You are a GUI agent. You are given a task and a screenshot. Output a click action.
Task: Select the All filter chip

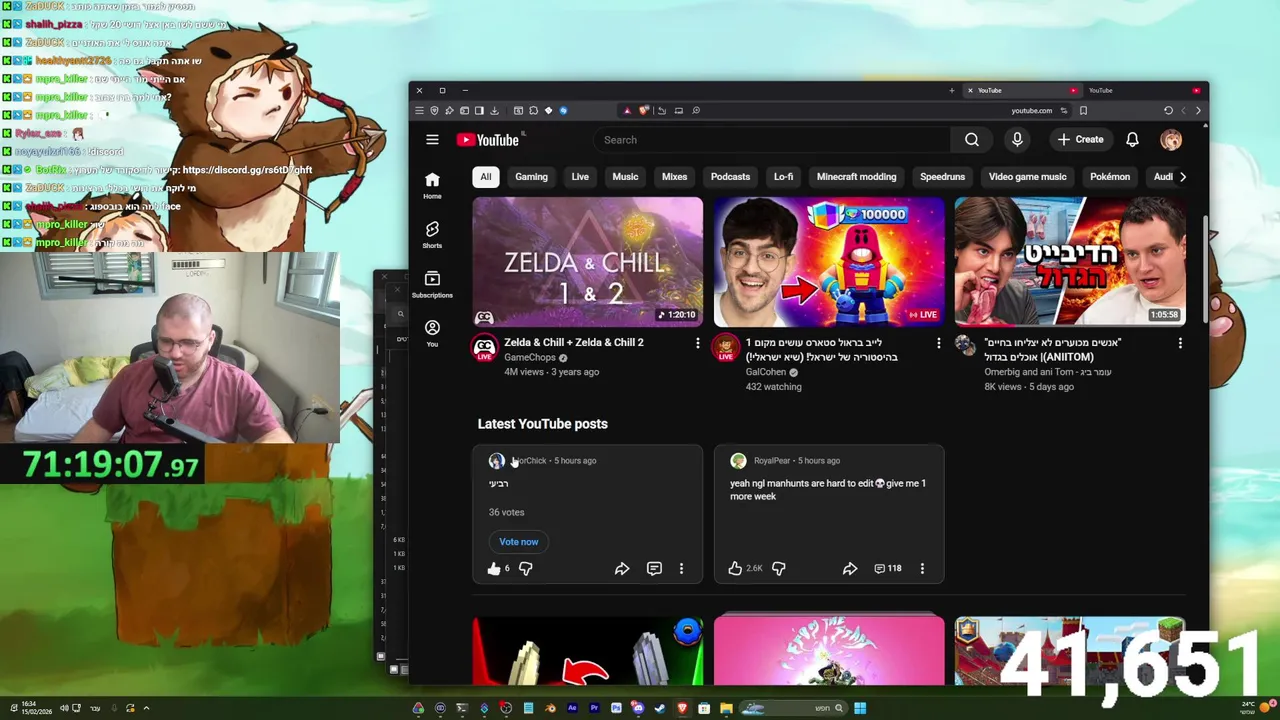[485, 177]
